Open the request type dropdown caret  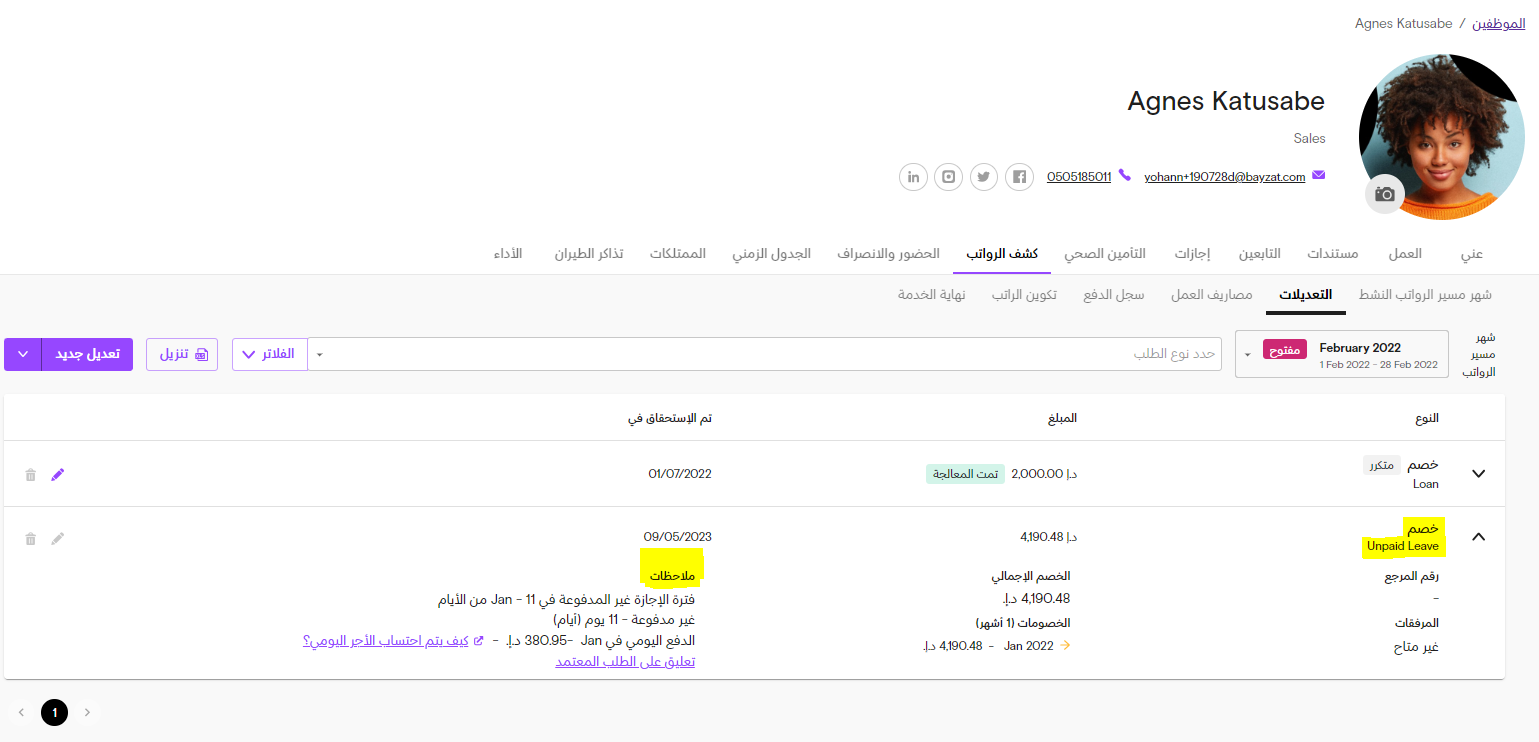(x=320, y=355)
